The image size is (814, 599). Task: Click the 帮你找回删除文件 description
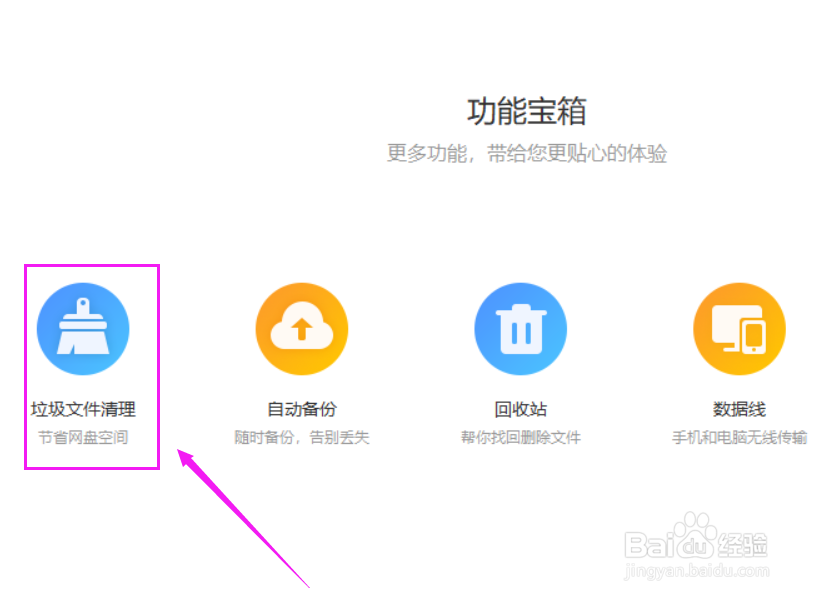point(520,436)
